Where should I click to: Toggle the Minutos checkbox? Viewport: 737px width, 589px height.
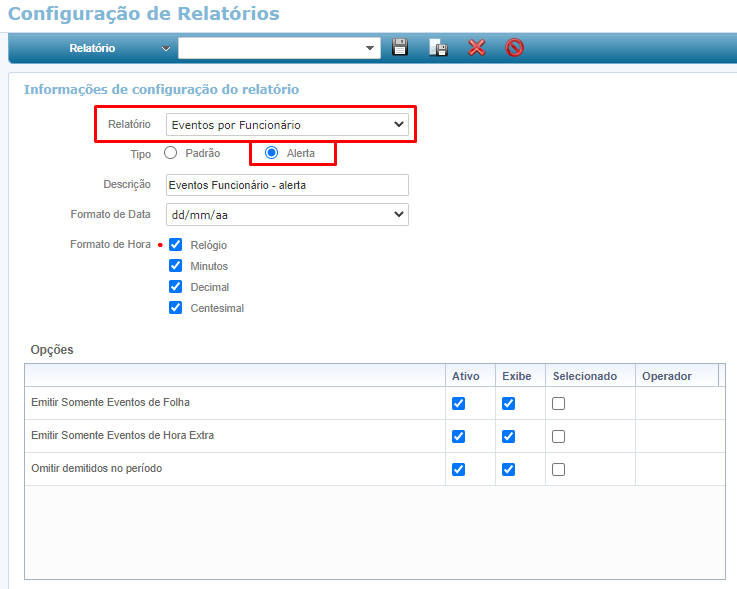pyautogui.click(x=176, y=266)
